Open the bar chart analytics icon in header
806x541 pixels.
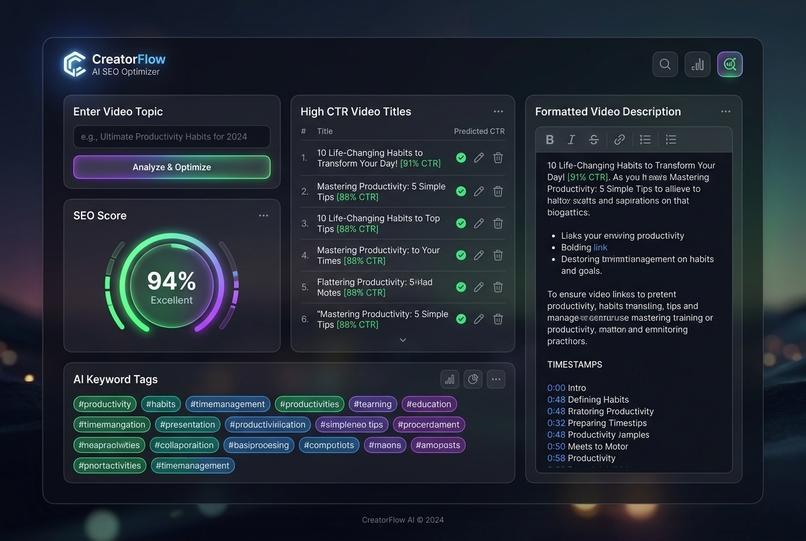[698, 64]
